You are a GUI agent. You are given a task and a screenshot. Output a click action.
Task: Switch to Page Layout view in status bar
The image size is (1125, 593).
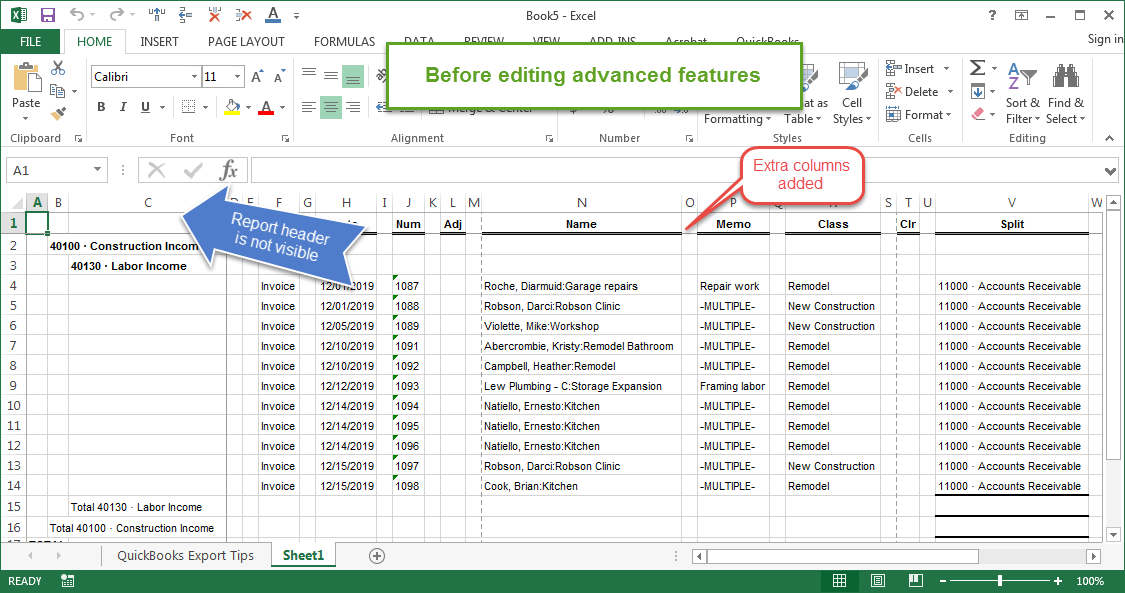point(877,580)
